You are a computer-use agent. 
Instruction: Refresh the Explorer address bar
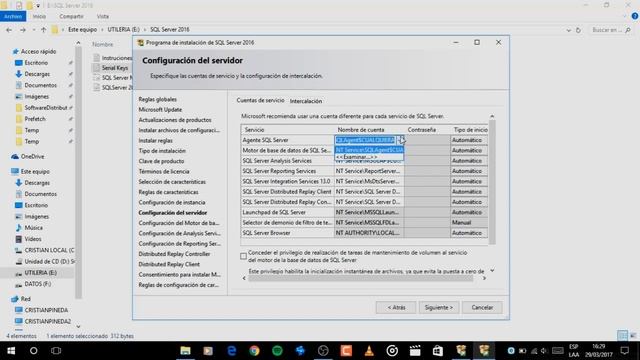coord(578,30)
